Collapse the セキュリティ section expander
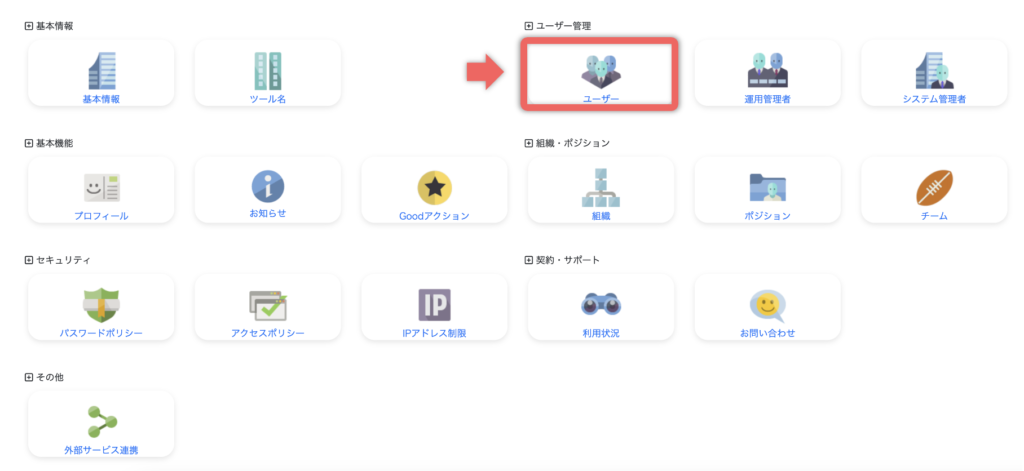The width and height of the screenshot is (1024, 471). coord(29,260)
